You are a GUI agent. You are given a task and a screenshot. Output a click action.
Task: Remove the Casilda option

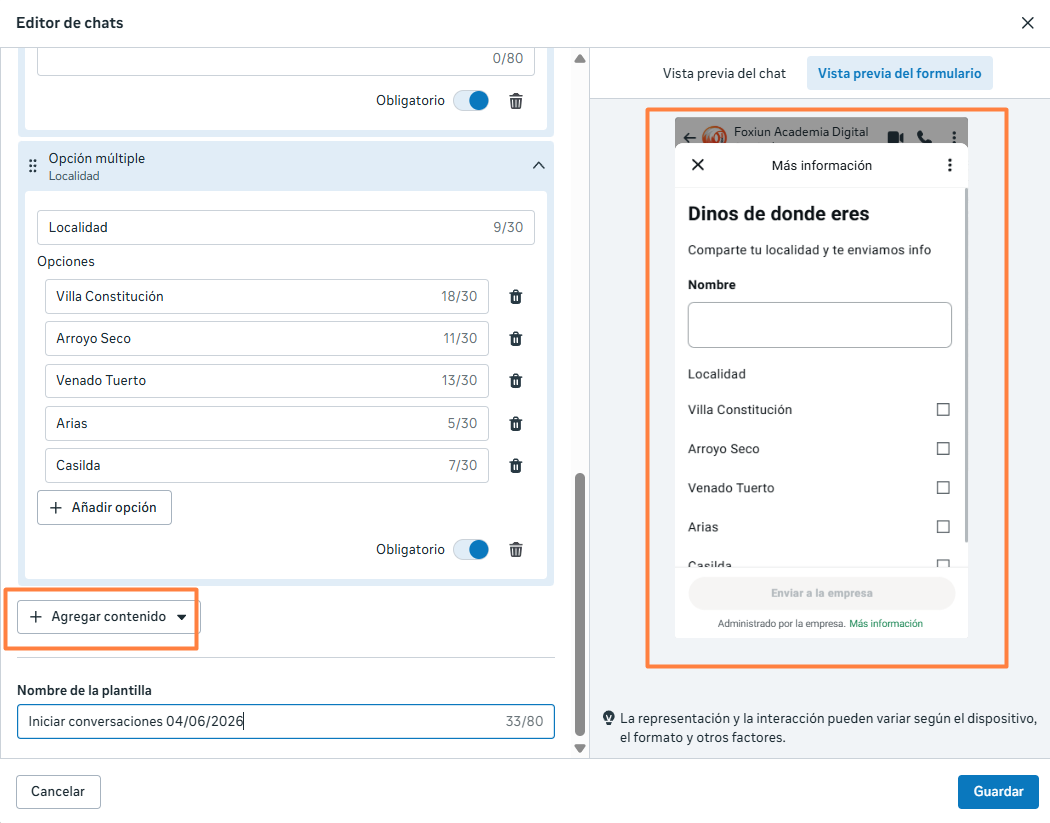[x=516, y=466]
